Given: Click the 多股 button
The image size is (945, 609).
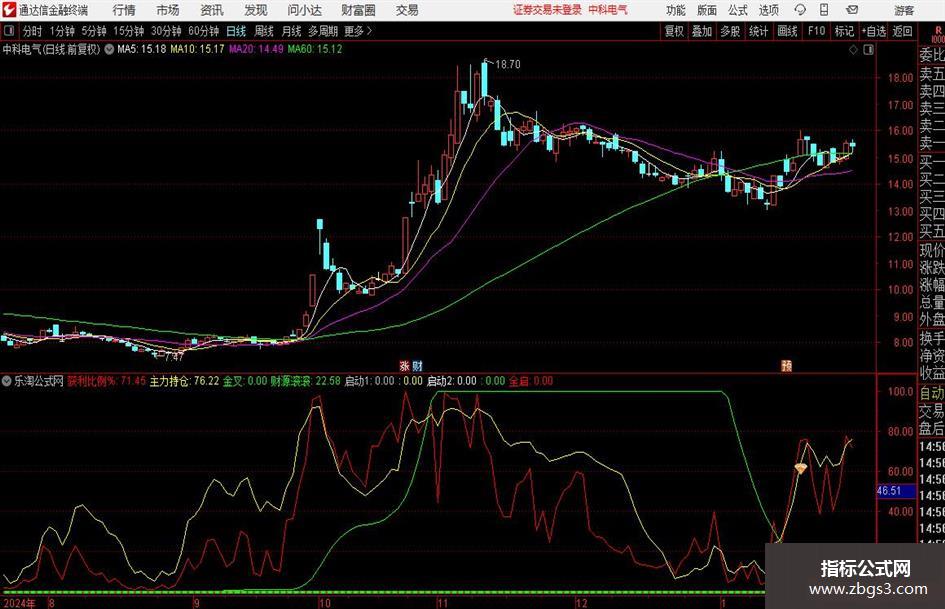Looking at the screenshot, I should [730, 31].
